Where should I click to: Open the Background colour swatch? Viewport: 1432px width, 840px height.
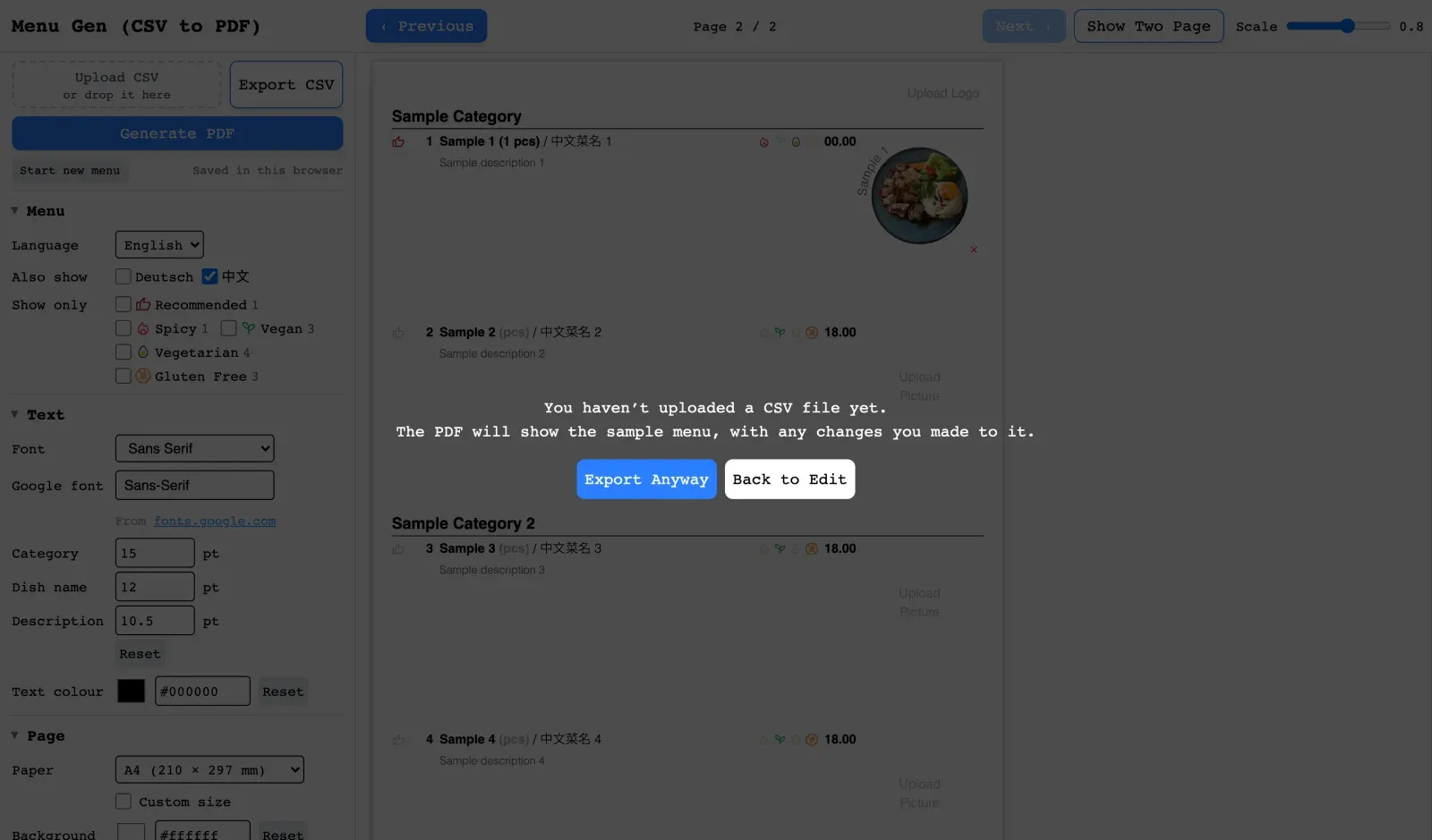point(131,833)
